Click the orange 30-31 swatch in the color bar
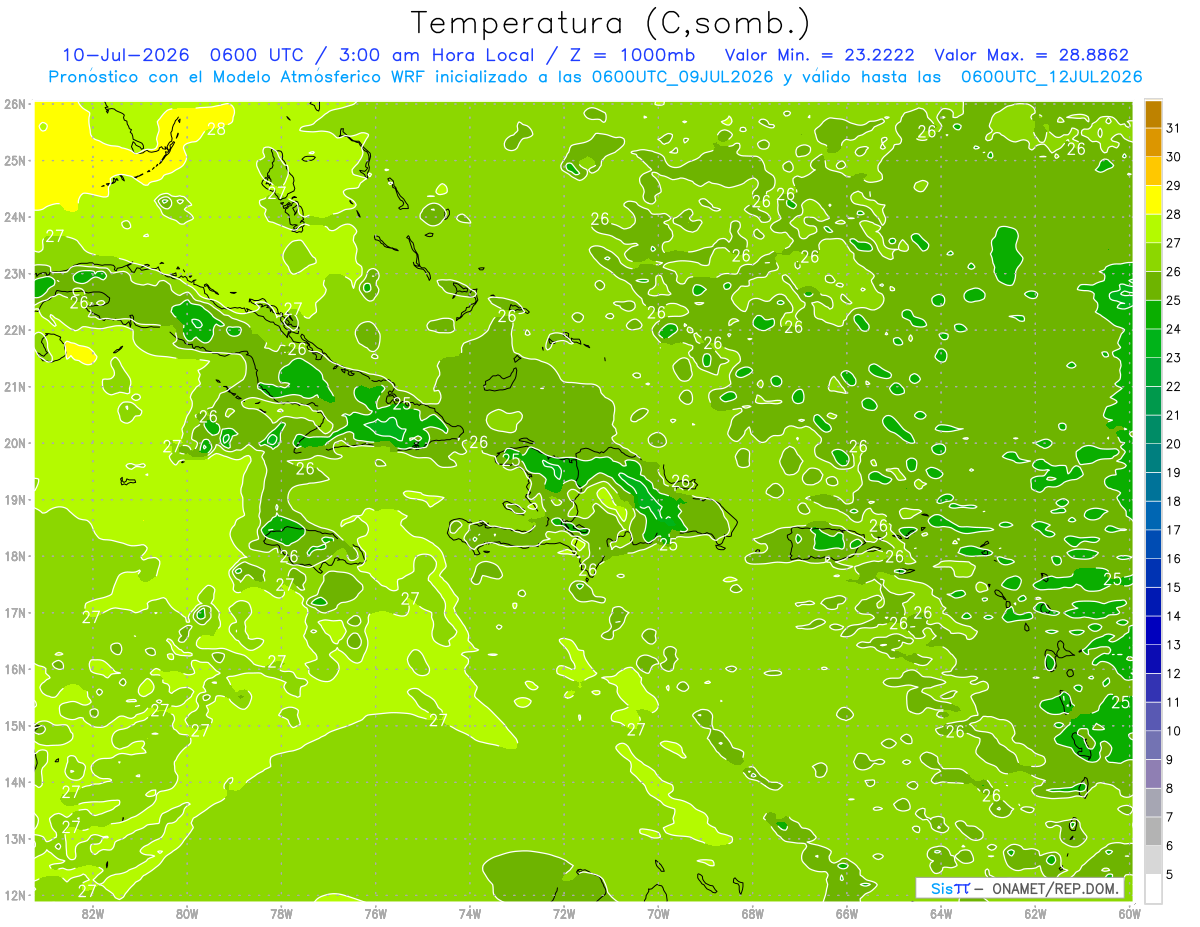This screenshot has height=927, width=1200. click(x=1153, y=142)
